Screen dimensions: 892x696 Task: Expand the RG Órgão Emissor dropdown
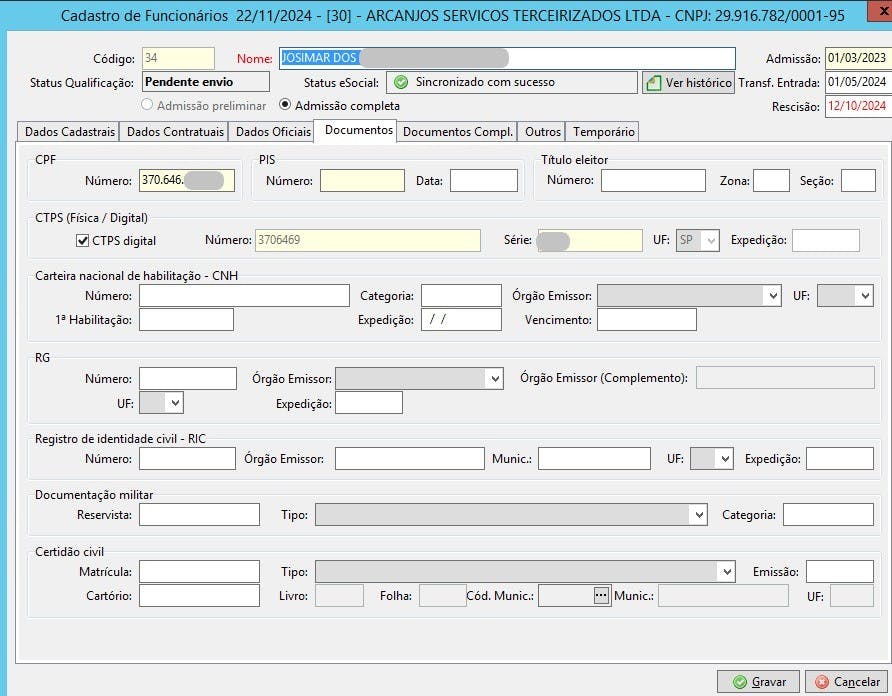(x=495, y=378)
